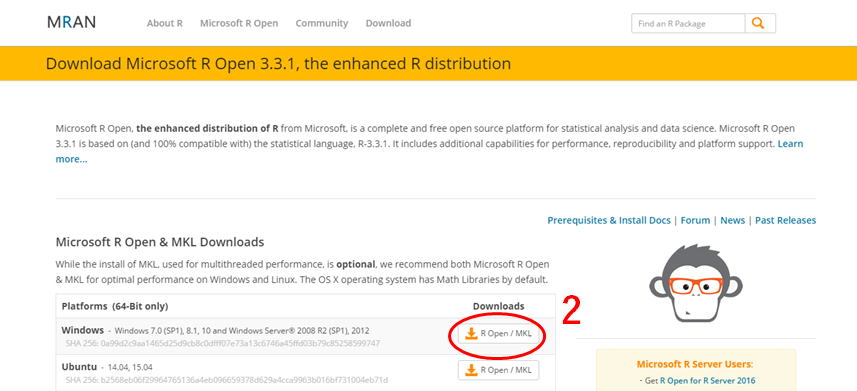Click the MRAN logo
The image size is (857, 391).
click(72, 22)
